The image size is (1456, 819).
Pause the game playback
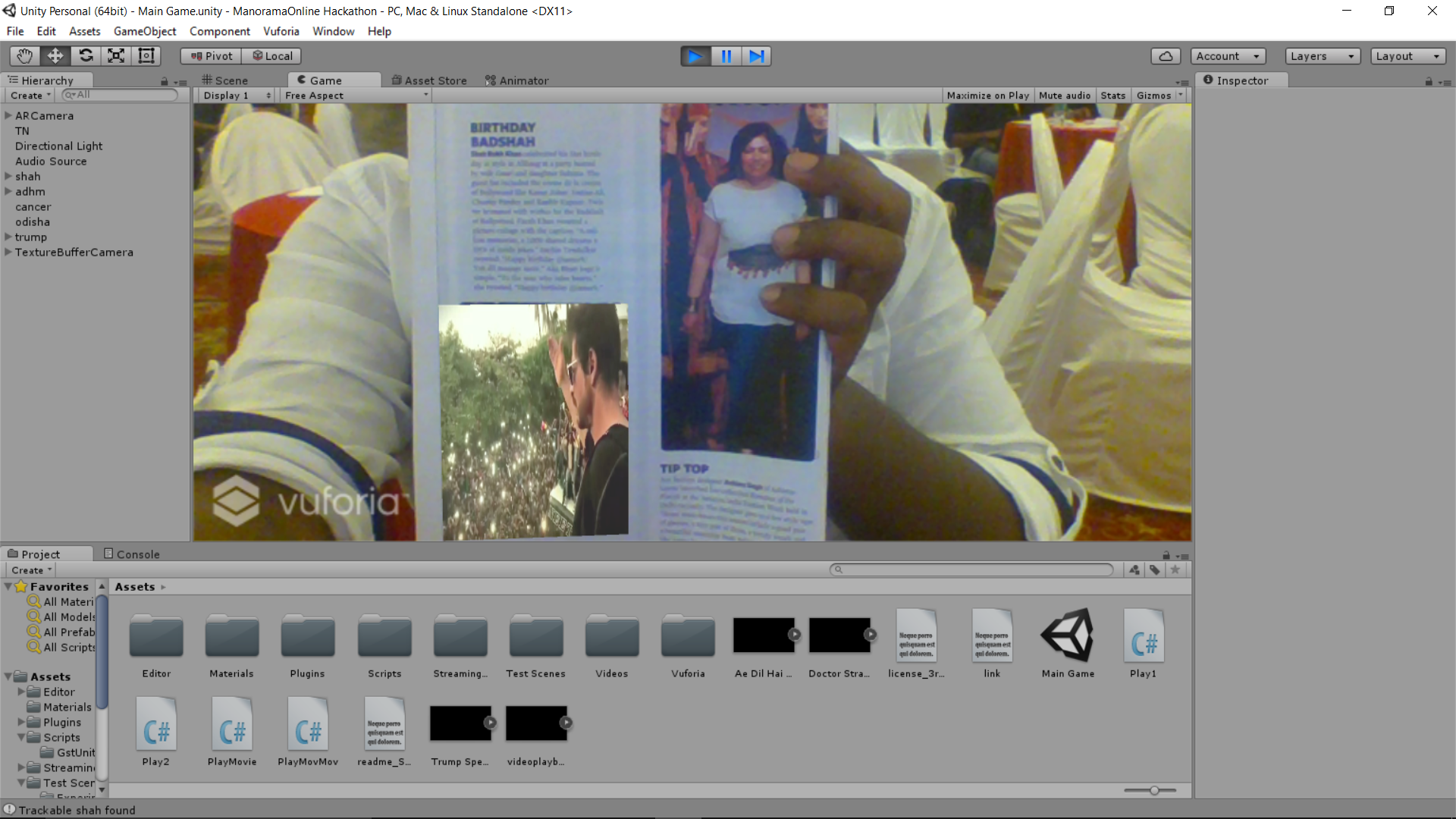tap(726, 56)
